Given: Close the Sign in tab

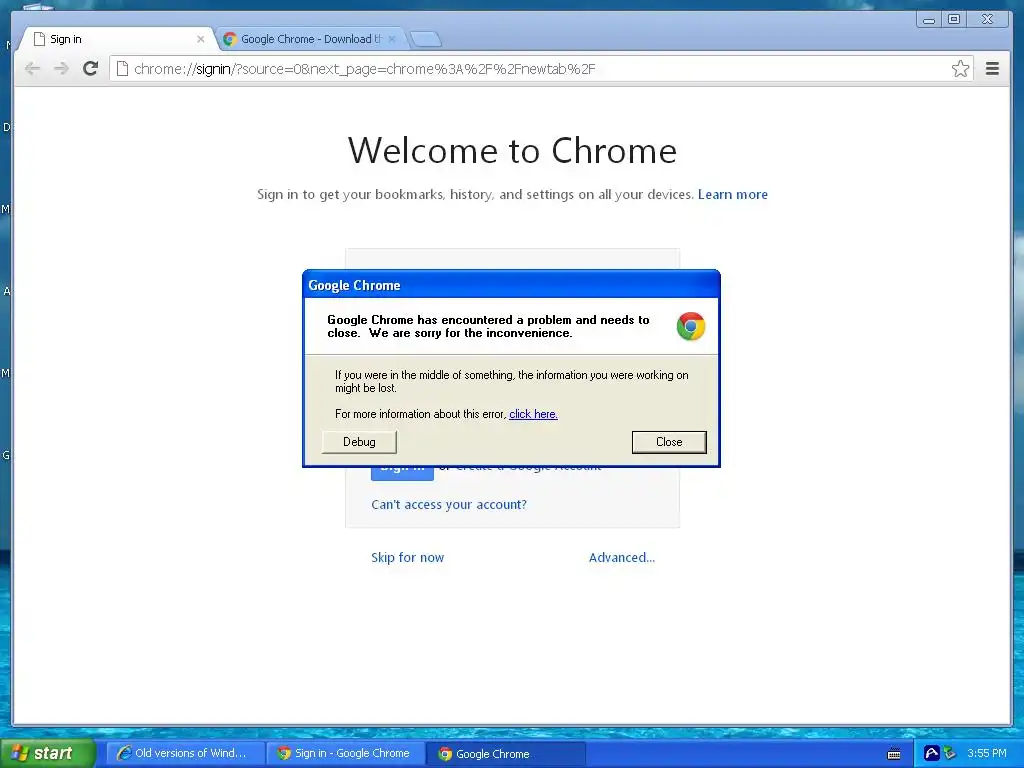Looking at the screenshot, I should (x=200, y=39).
